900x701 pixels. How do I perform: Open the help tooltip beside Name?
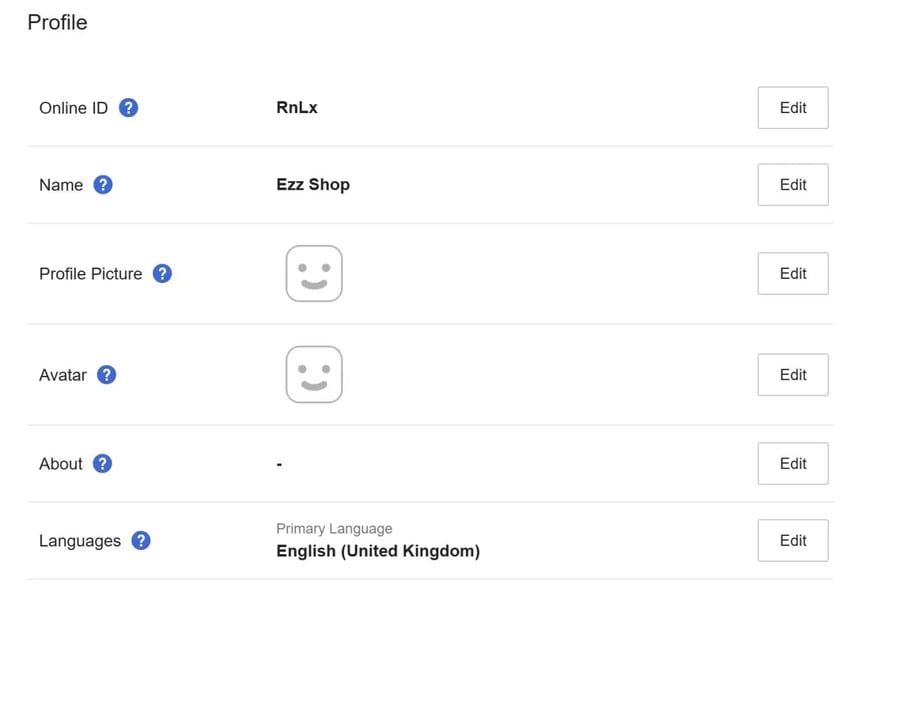click(103, 184)
